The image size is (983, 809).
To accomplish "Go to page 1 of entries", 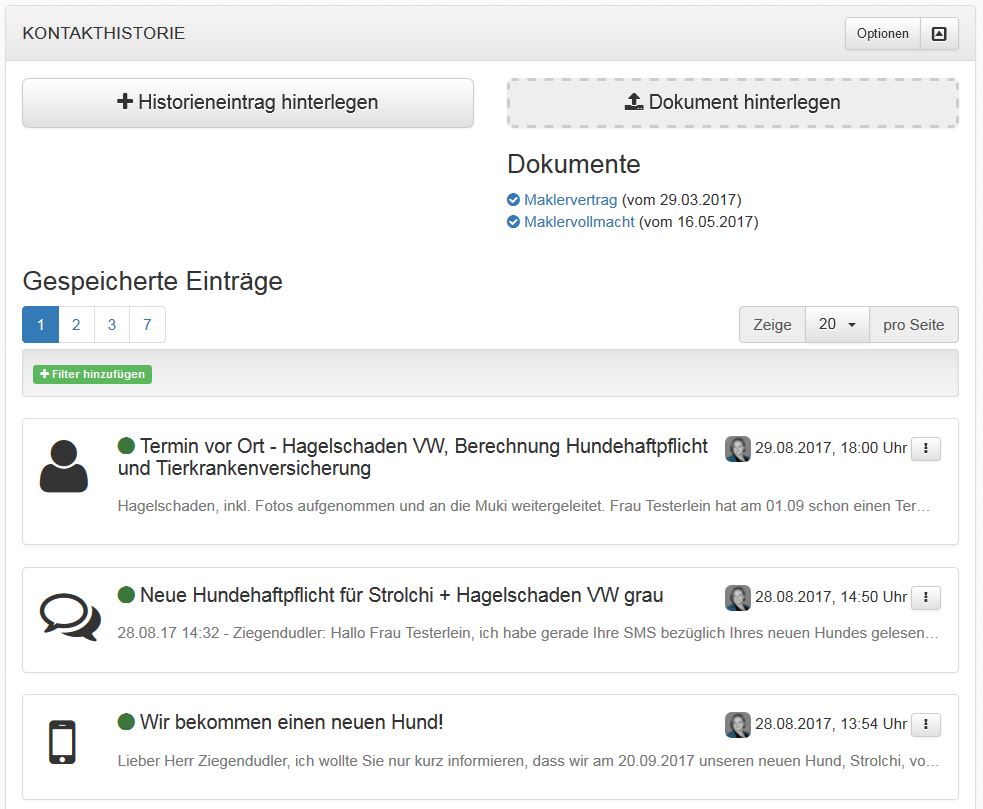I will click(41, 325).
